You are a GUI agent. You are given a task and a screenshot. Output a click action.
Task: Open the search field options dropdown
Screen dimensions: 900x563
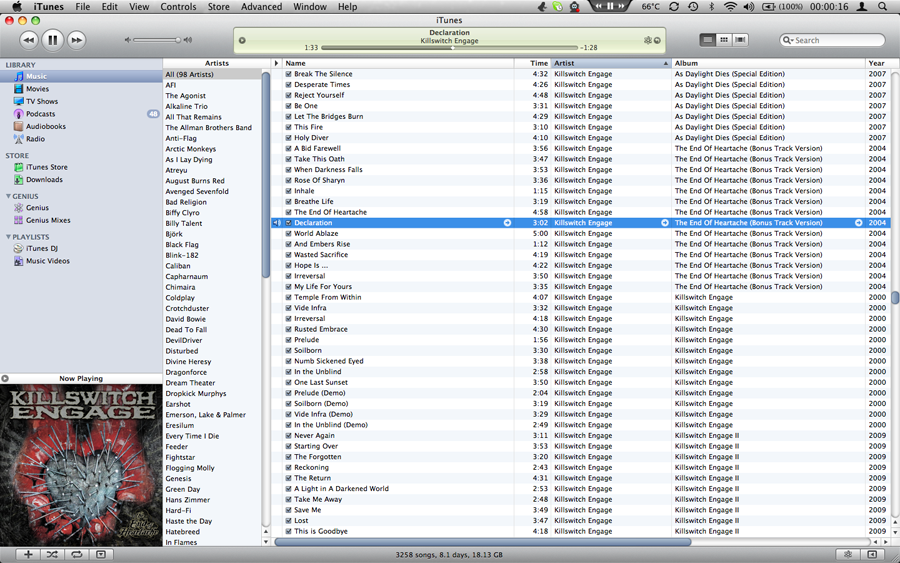pos(788,40)
